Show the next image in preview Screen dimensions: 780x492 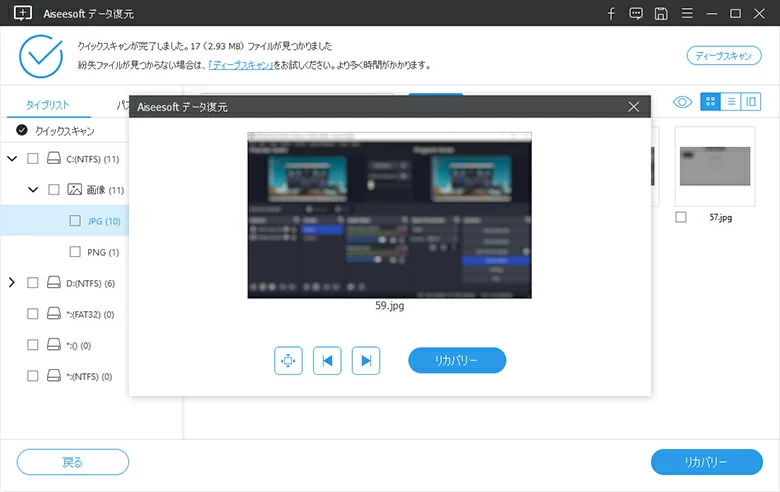366,361
